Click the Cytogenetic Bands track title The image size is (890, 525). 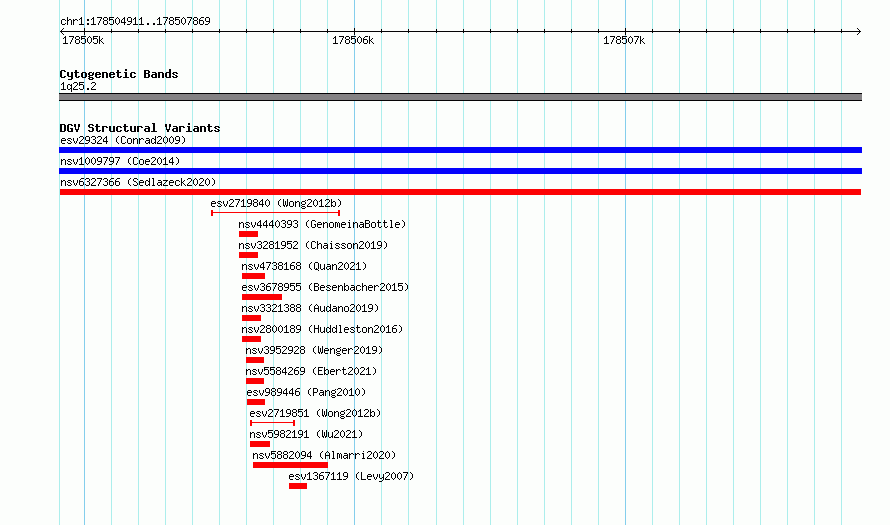pos(119,74)
